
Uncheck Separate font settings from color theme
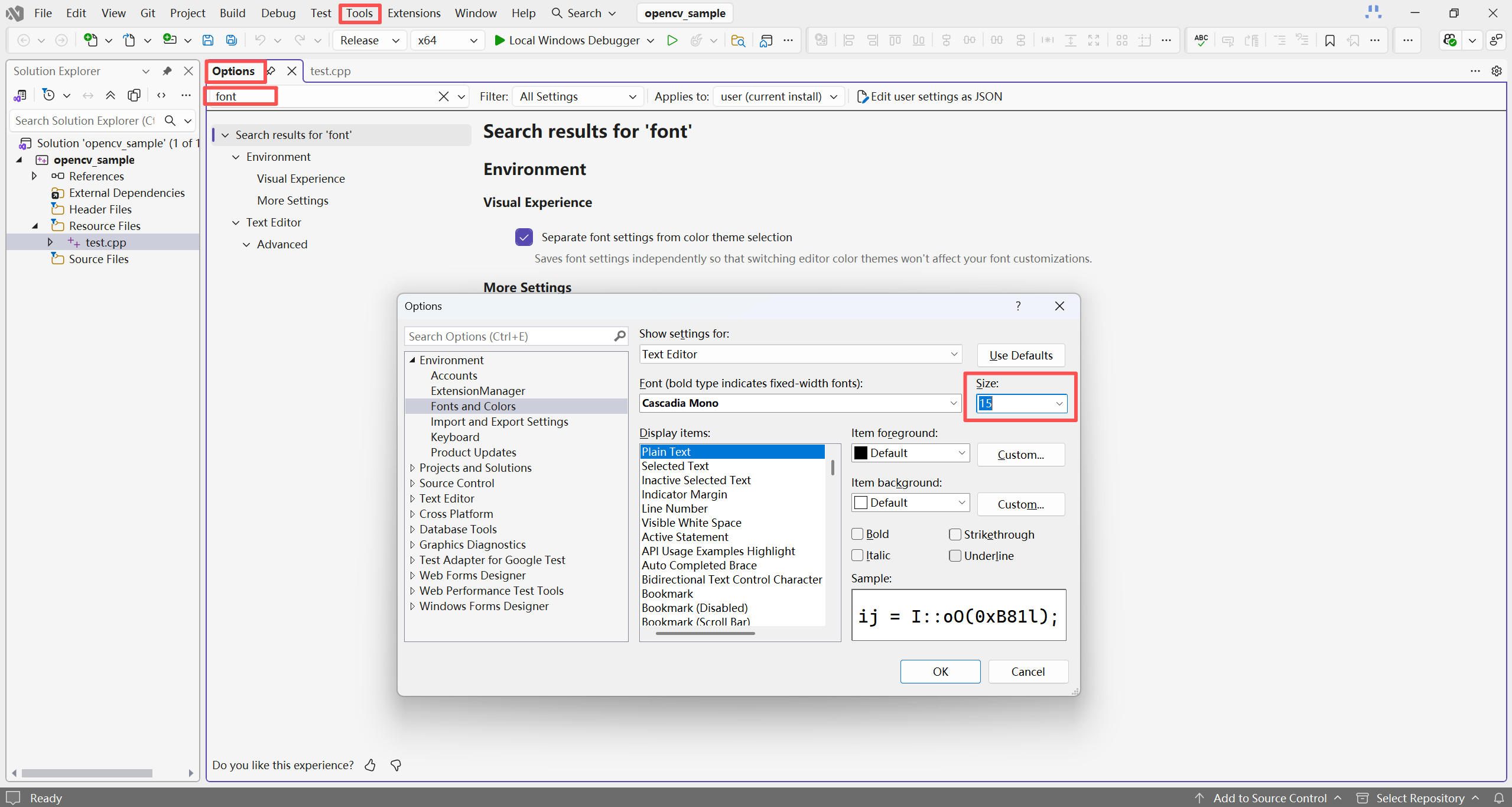coord(523,237)
